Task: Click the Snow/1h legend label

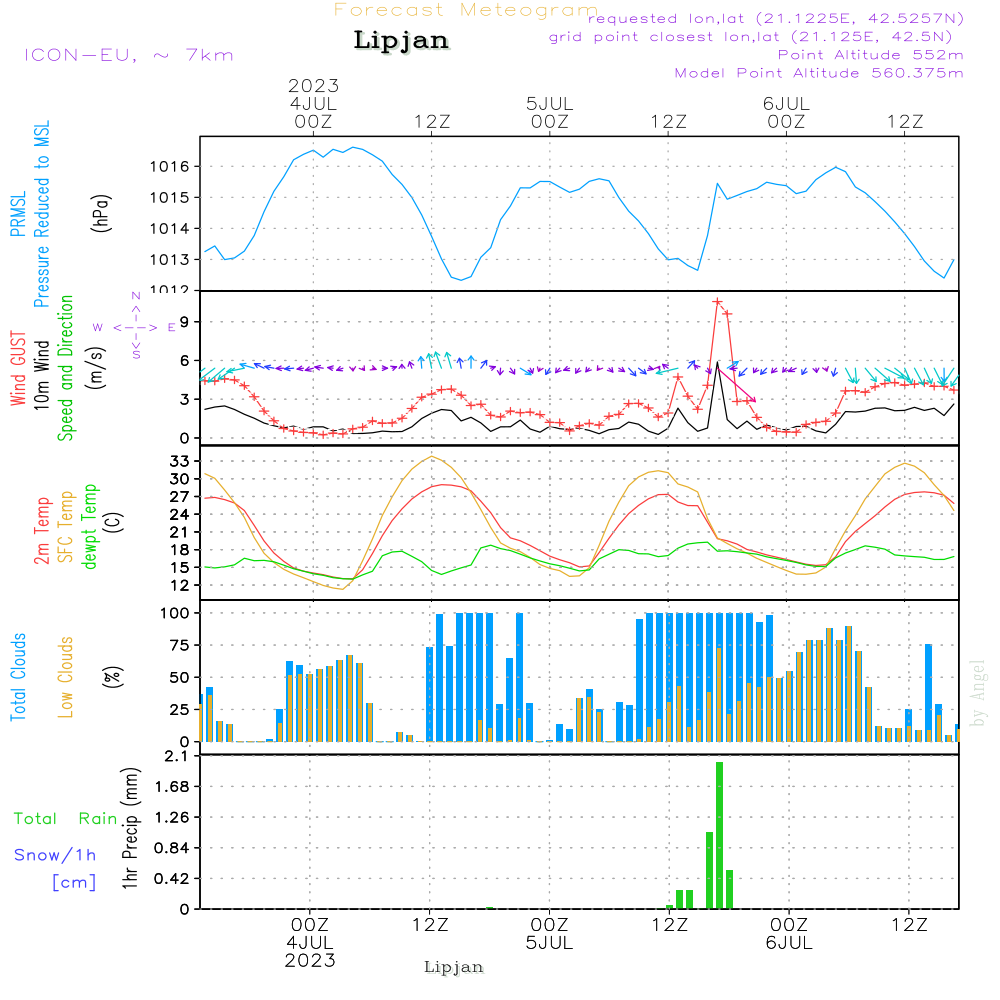Action: point(56,854)
